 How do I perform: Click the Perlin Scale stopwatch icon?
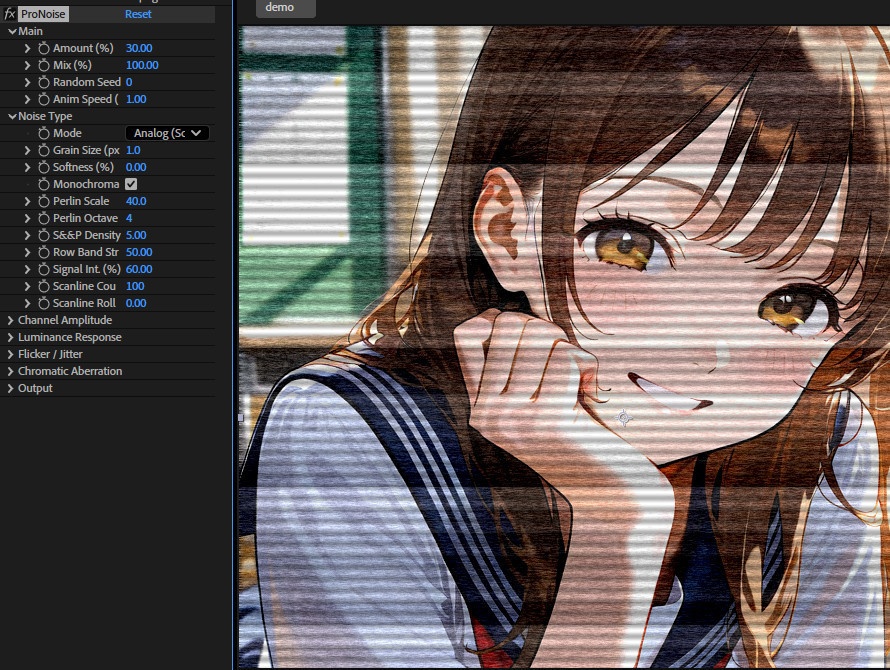pyautogui.click(x=43, y=201)
